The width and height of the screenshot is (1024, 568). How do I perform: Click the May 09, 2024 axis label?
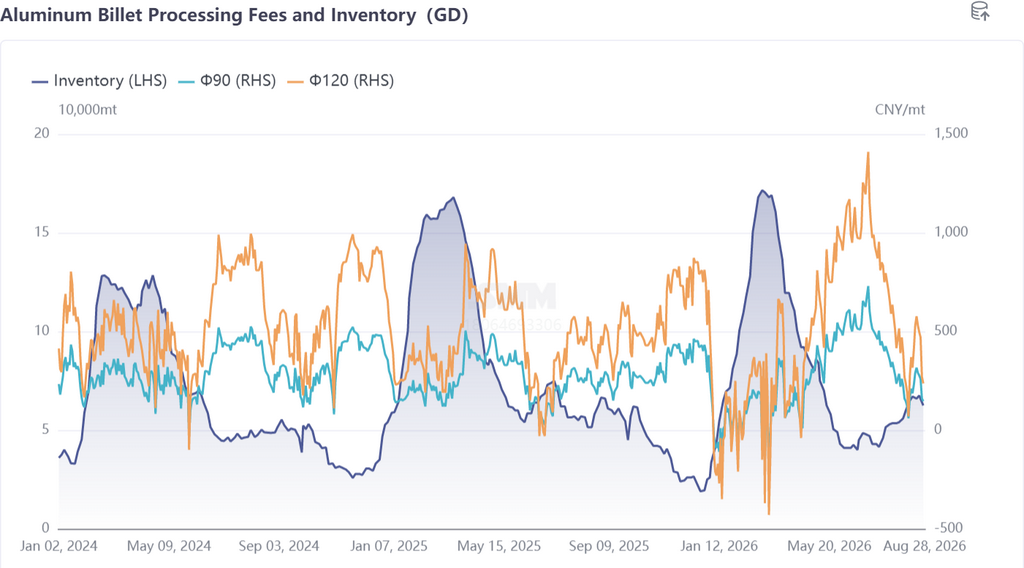(168, 546)
